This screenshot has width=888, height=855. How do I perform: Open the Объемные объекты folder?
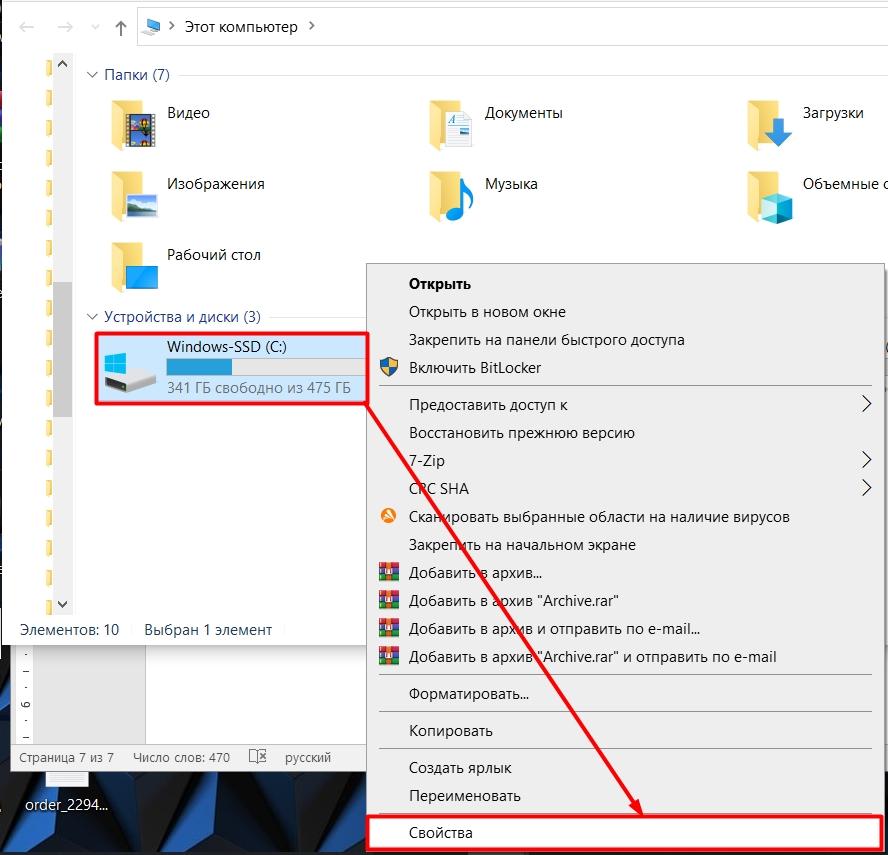pyautogui.click(x=816, y=196)
